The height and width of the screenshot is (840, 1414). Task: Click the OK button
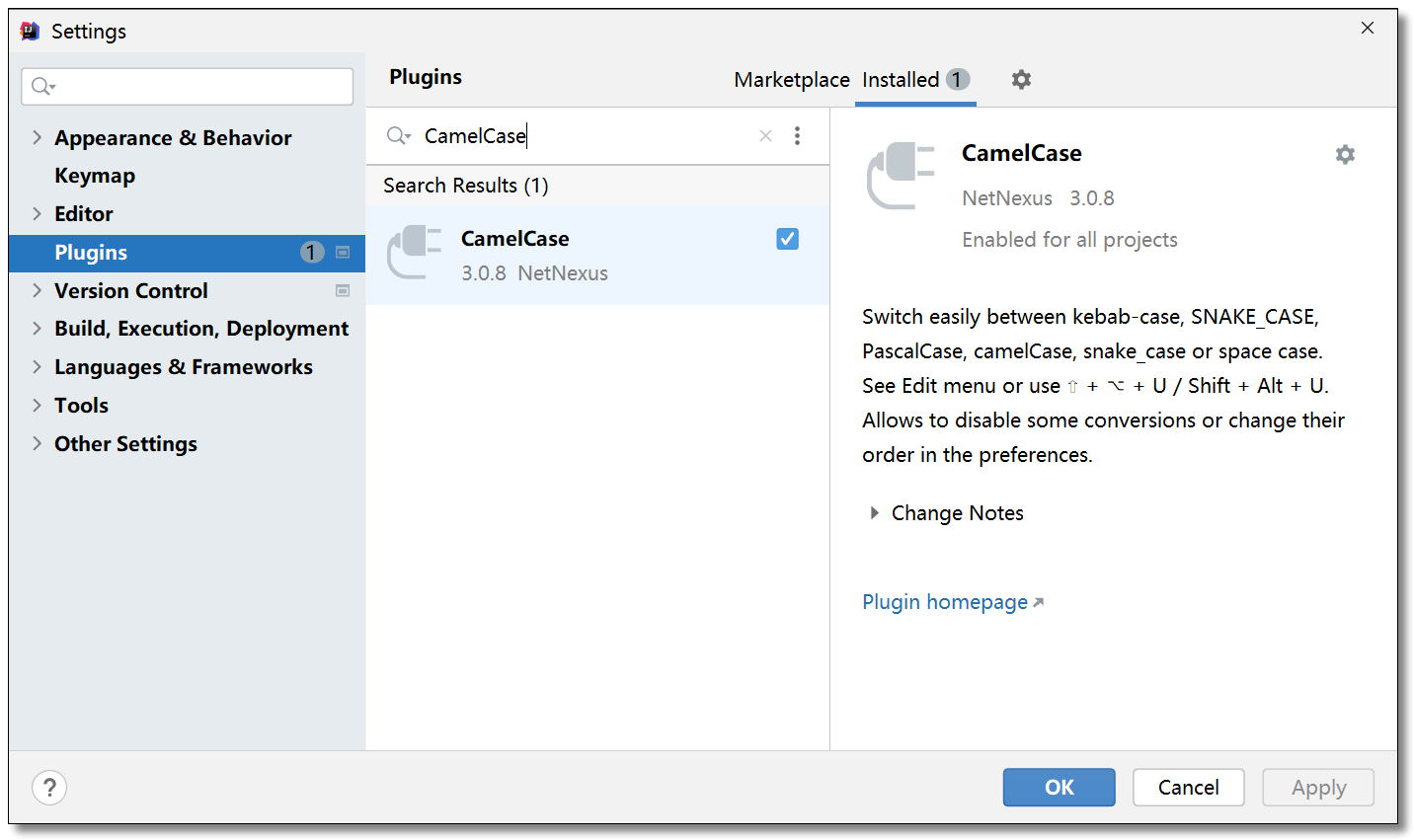pos(1059,788)
